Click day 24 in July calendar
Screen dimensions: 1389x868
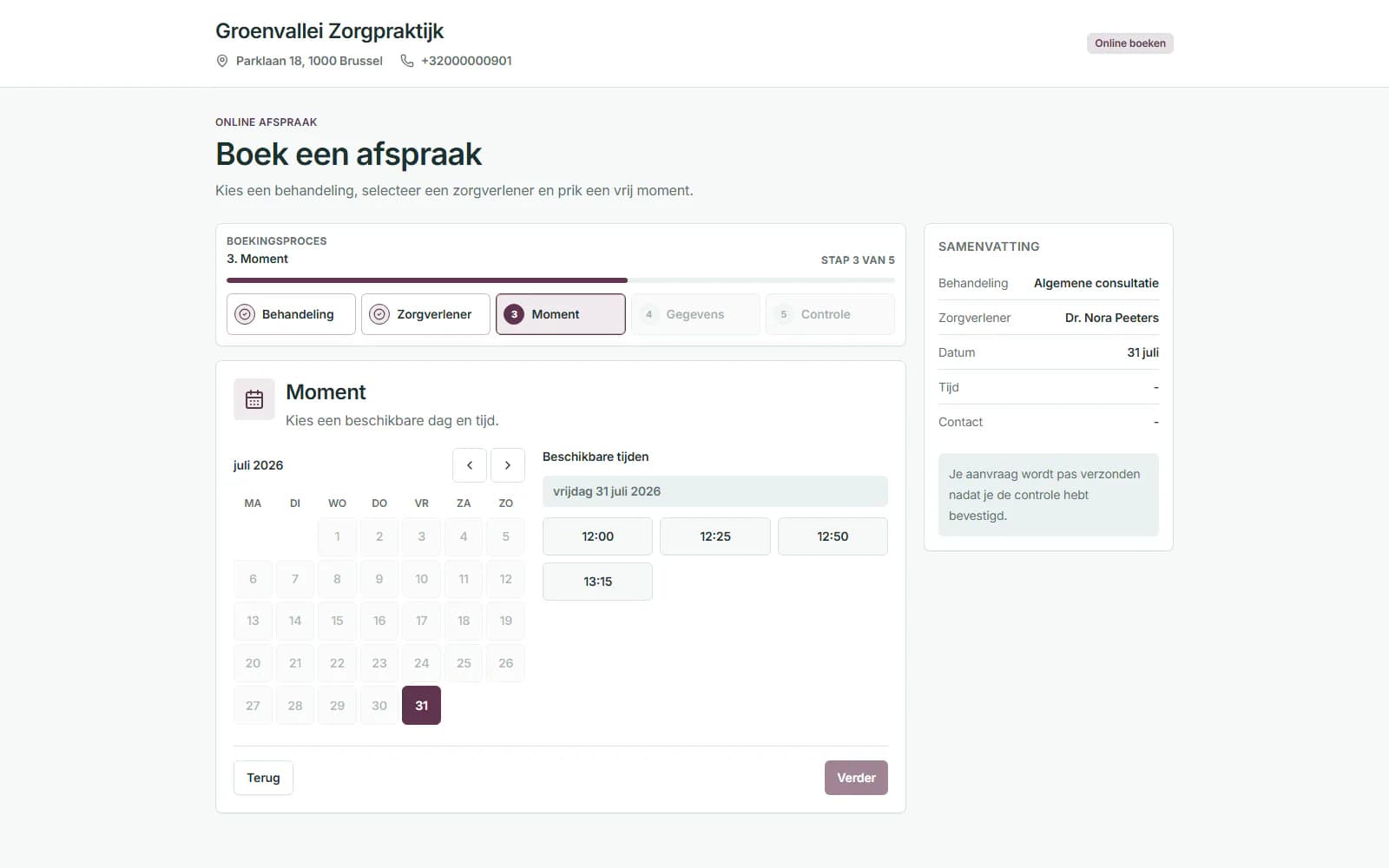(421, 663)
